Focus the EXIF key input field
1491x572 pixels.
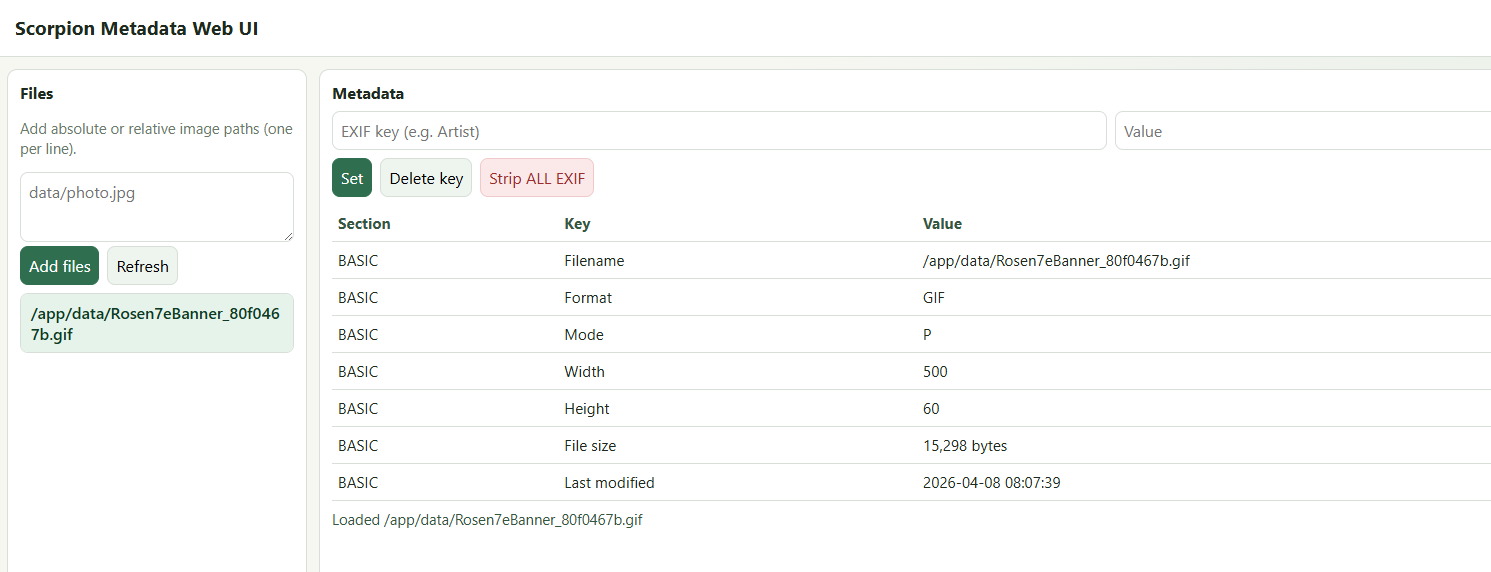[719, 131]
